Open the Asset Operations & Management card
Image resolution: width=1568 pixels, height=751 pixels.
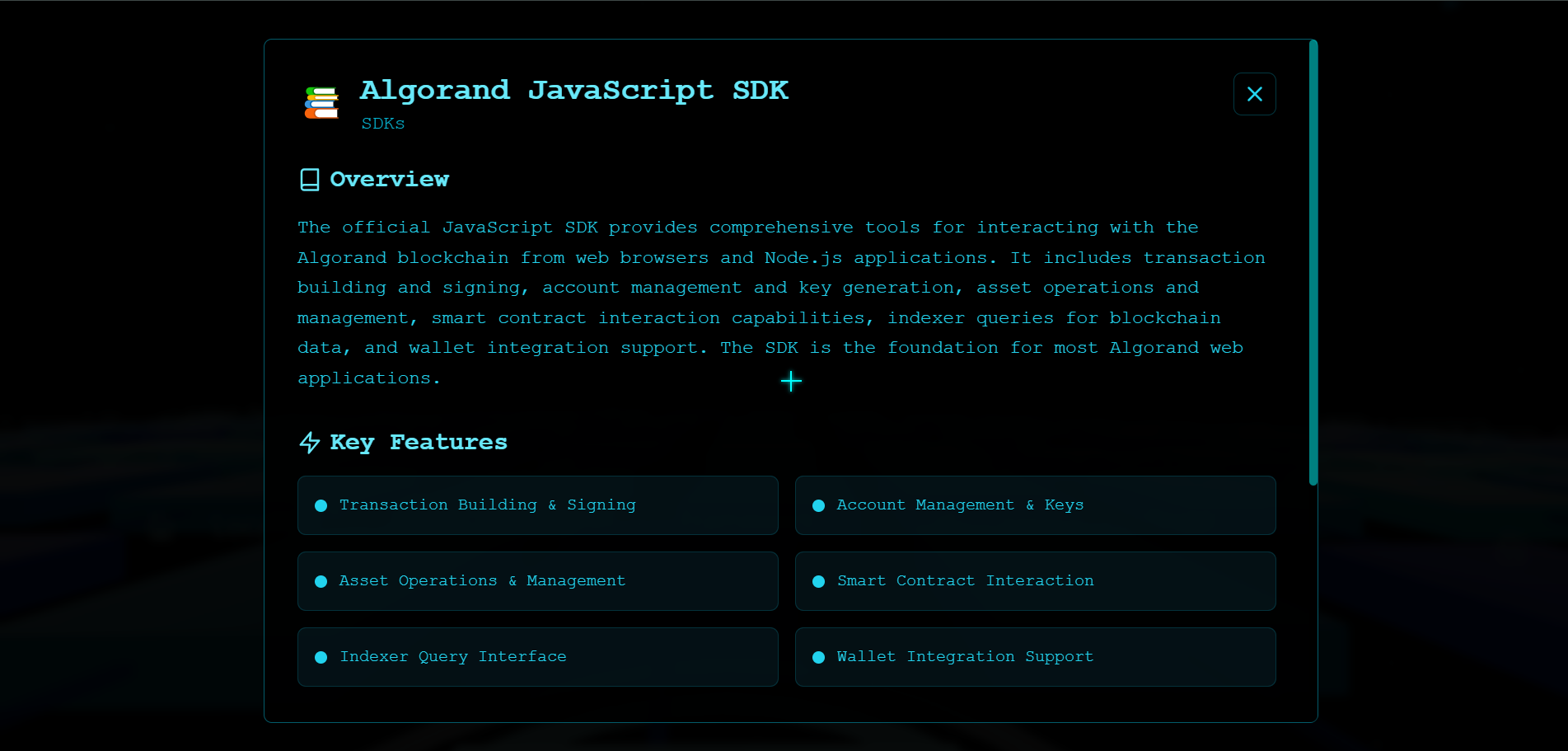(538, 581)
